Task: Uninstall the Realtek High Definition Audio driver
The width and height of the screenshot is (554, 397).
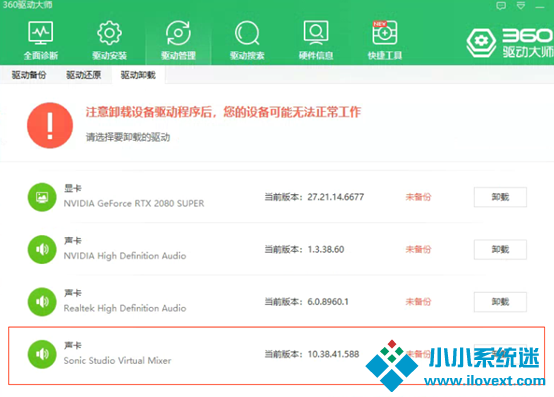Action: (500, 302)
